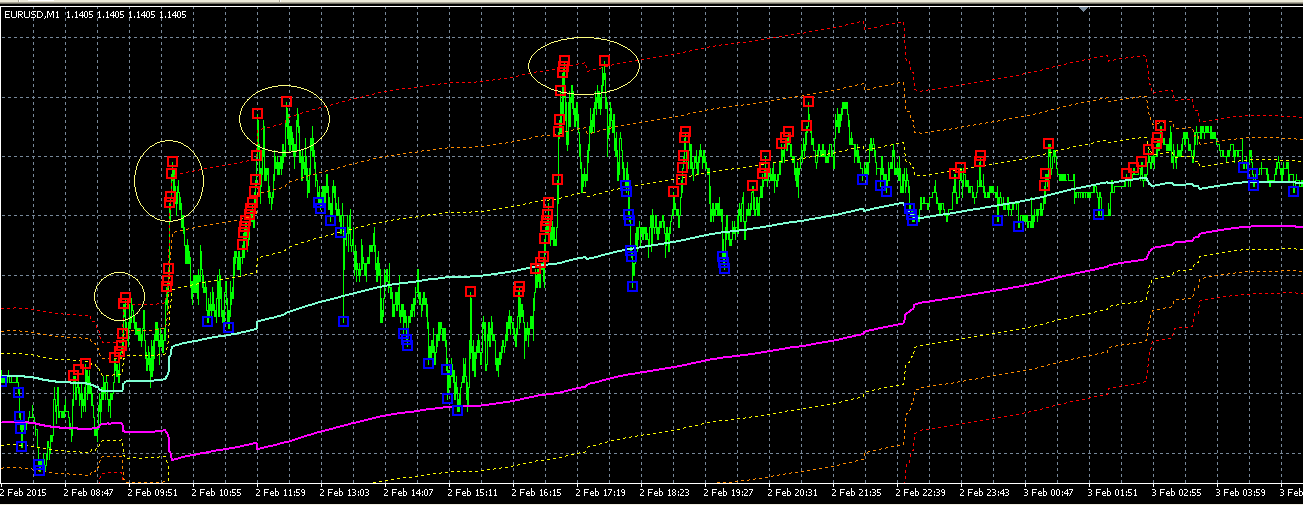Screen dimensions: 1303x525
Task: Click the '2 Feb 08:47' time axis label
Action: [x=89, y=492]
